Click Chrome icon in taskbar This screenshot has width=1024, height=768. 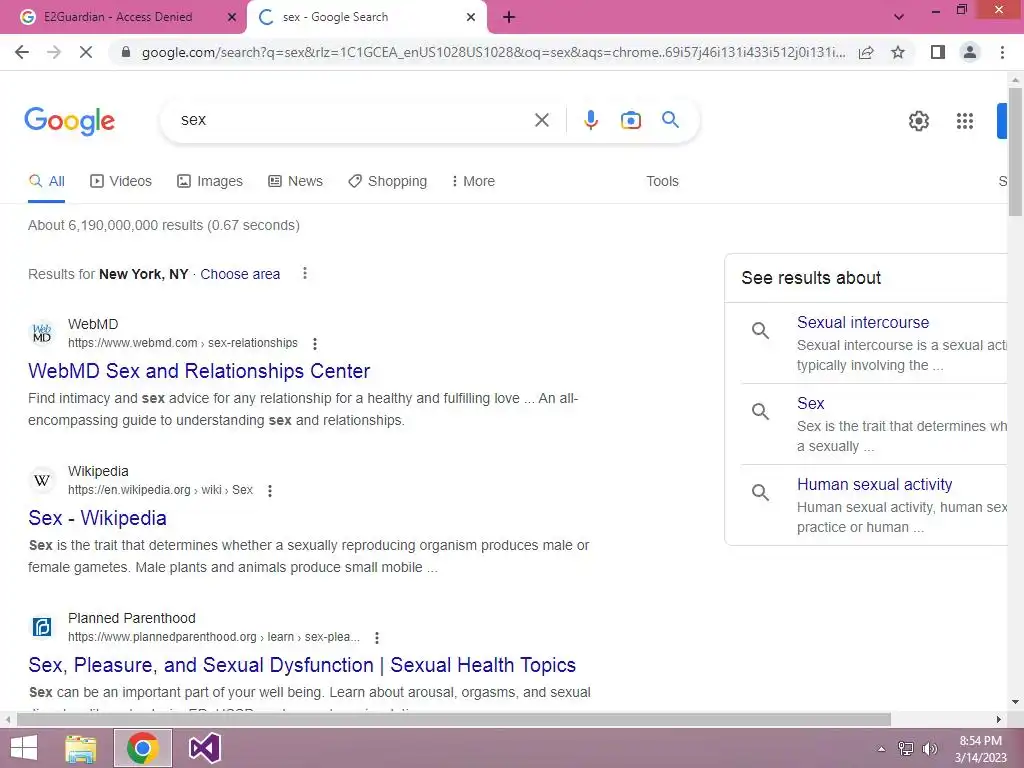pos(142,748)
